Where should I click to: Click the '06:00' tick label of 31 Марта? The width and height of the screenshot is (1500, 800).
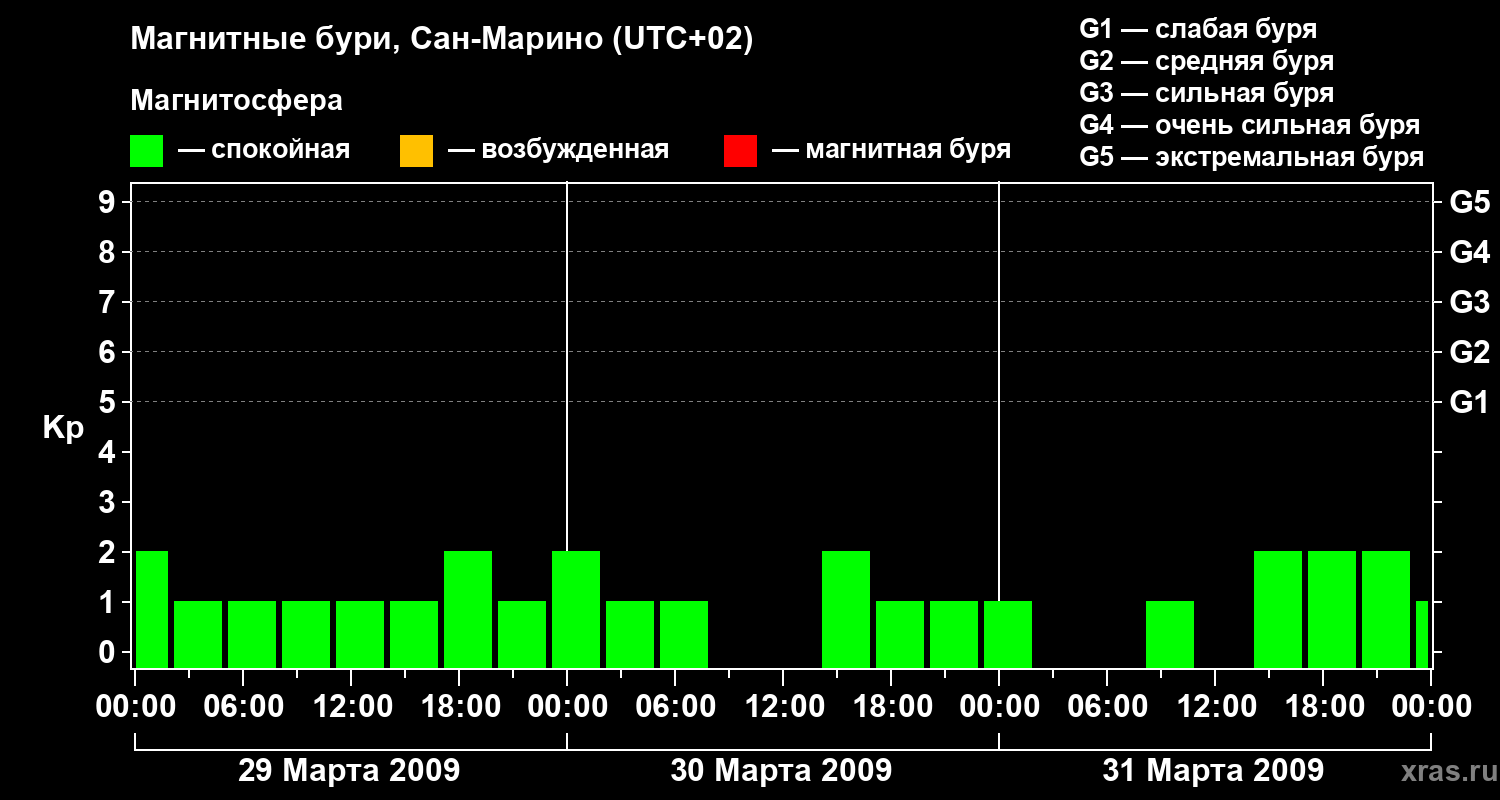coord(1107,706)
